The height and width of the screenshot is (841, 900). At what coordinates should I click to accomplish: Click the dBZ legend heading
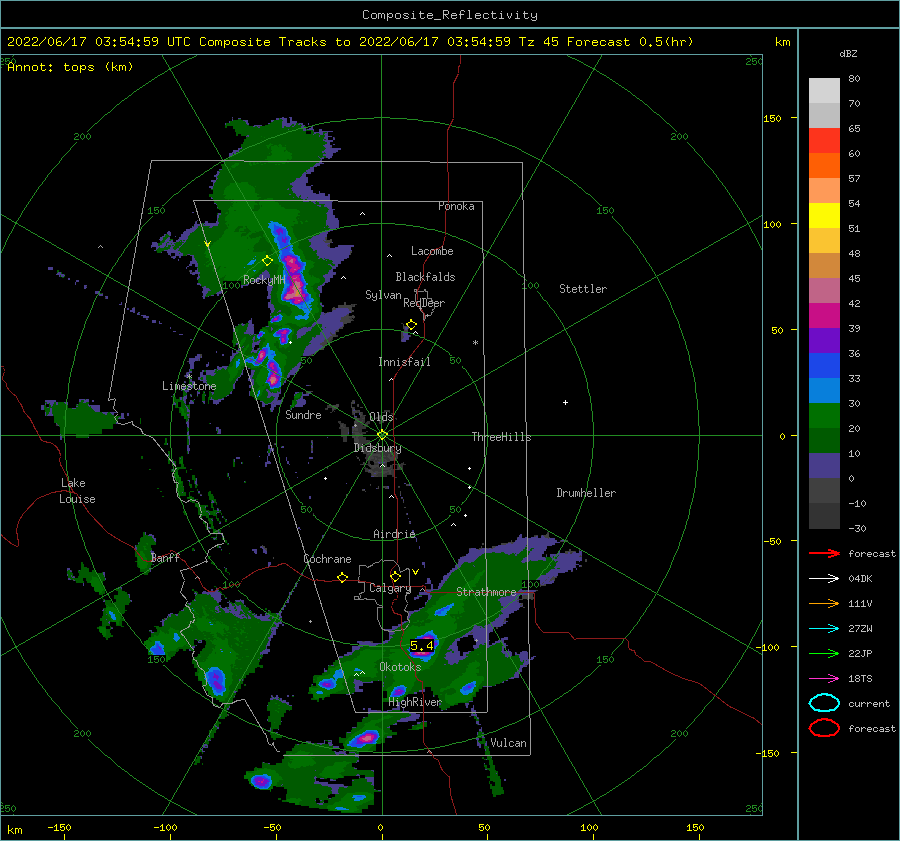848,53
